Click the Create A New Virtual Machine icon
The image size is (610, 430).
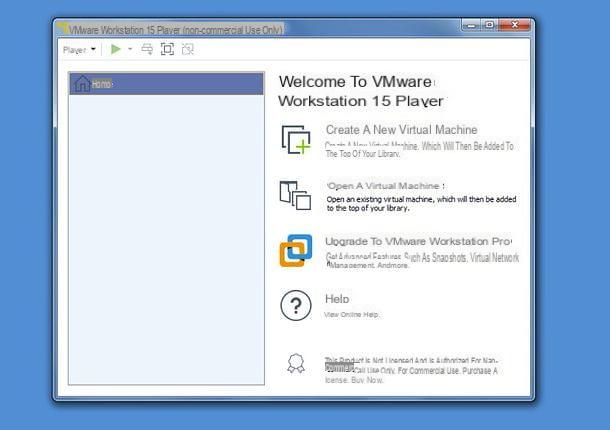(x=296, y=140)
